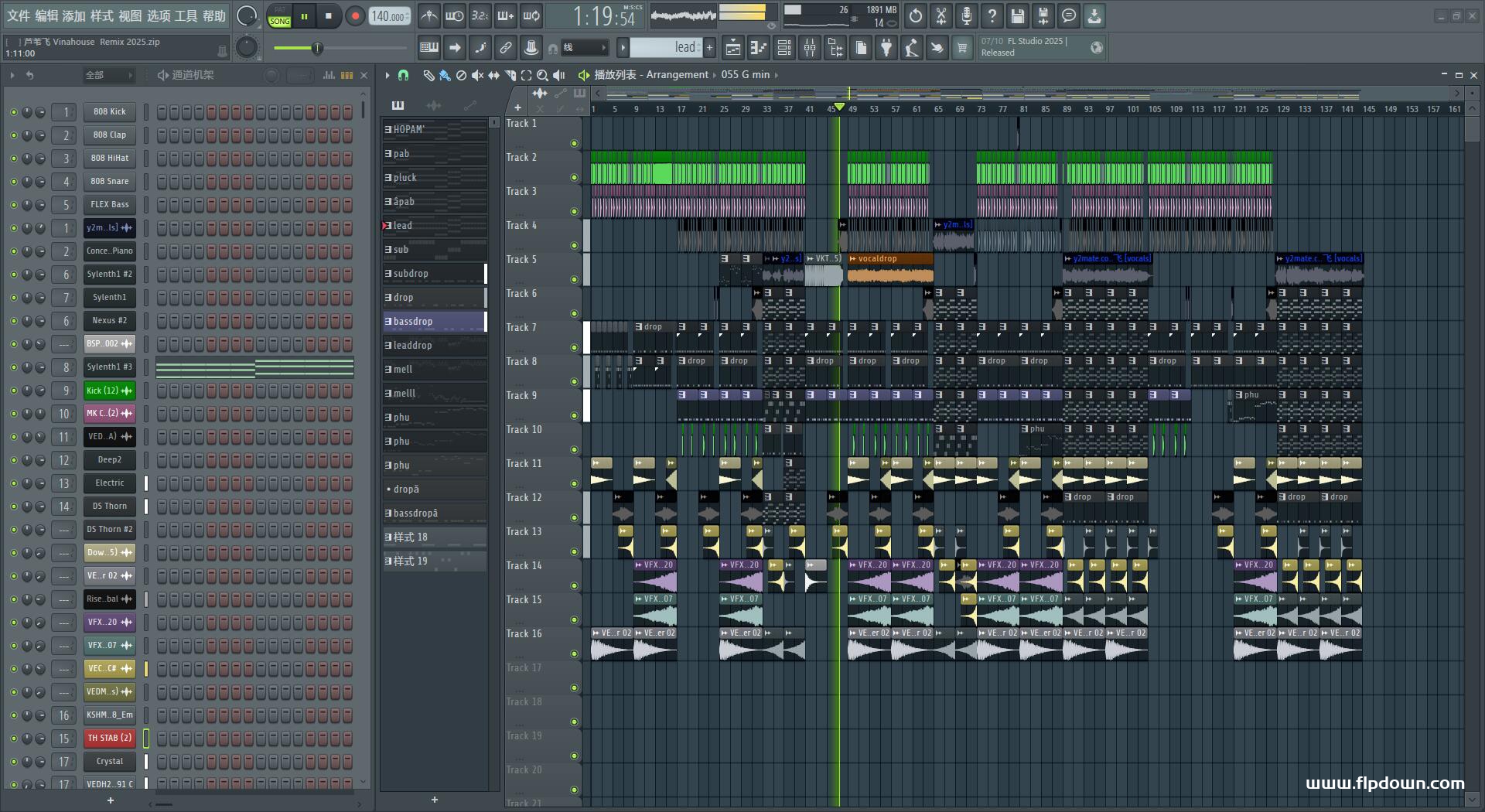
Task: Open the 添加 menu
Action: (74, 15)
